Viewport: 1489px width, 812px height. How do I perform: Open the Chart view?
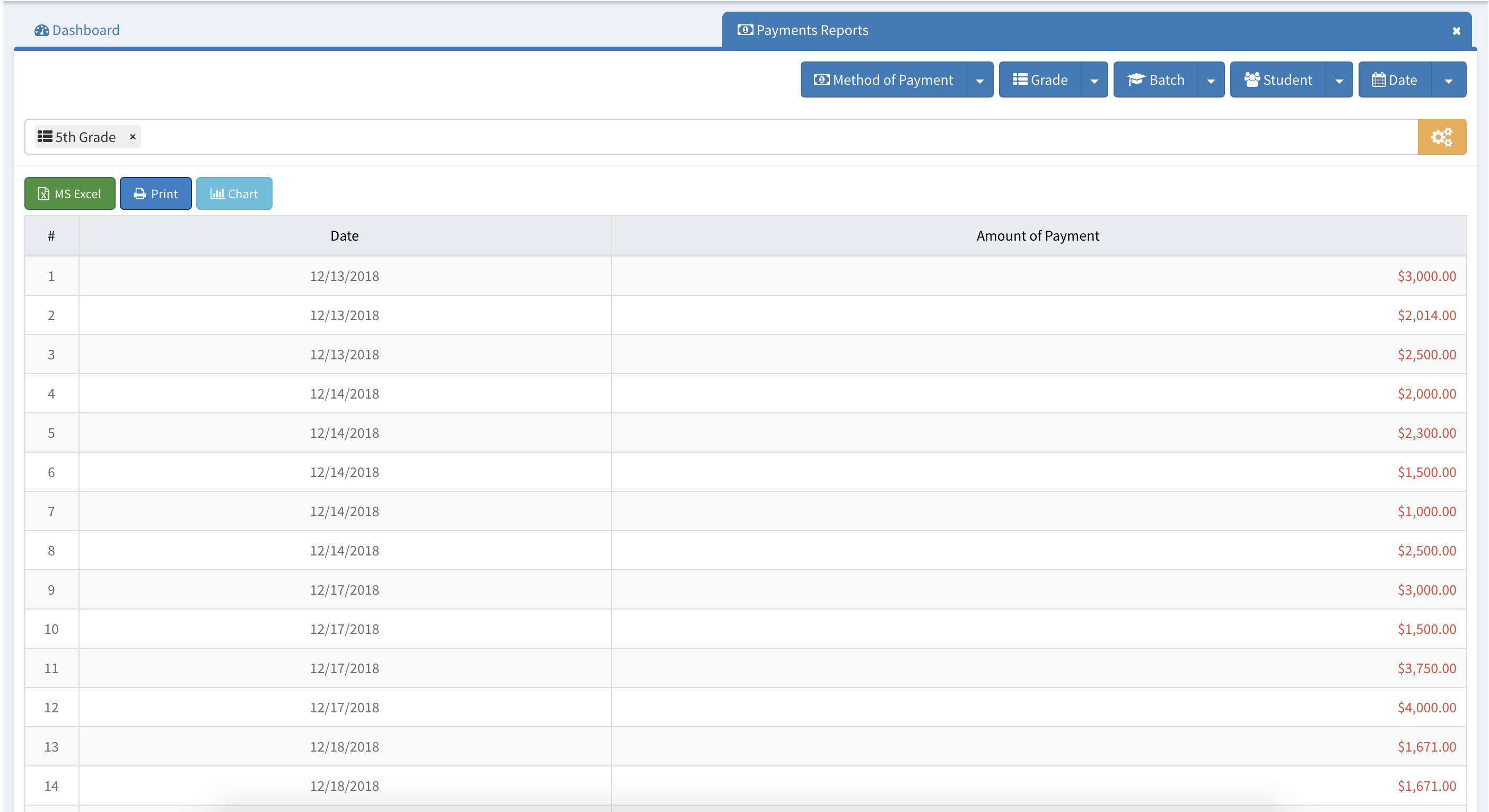pos(234,193)
